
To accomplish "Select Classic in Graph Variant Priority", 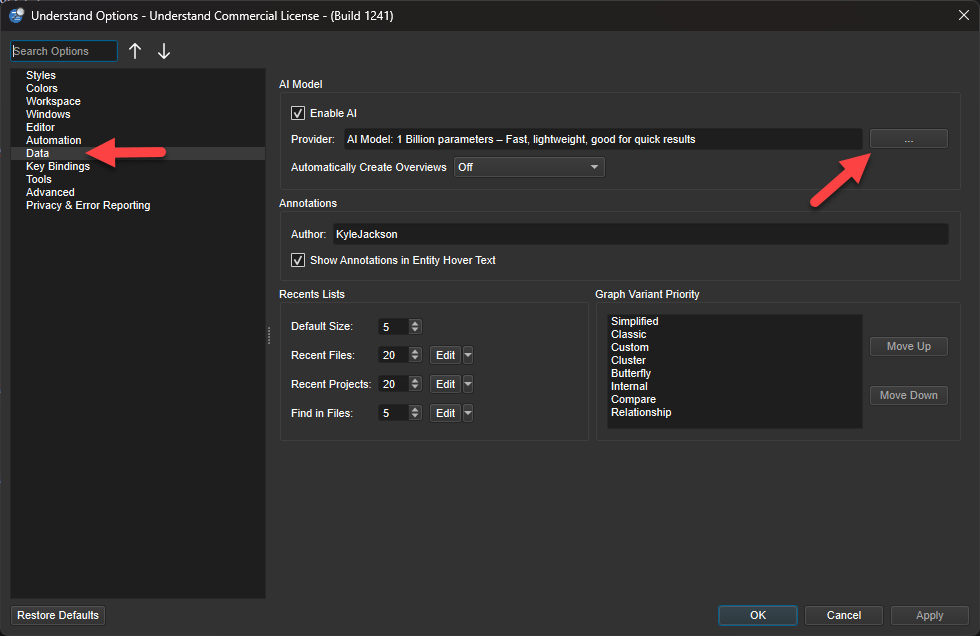I will [x=628, y=334].
